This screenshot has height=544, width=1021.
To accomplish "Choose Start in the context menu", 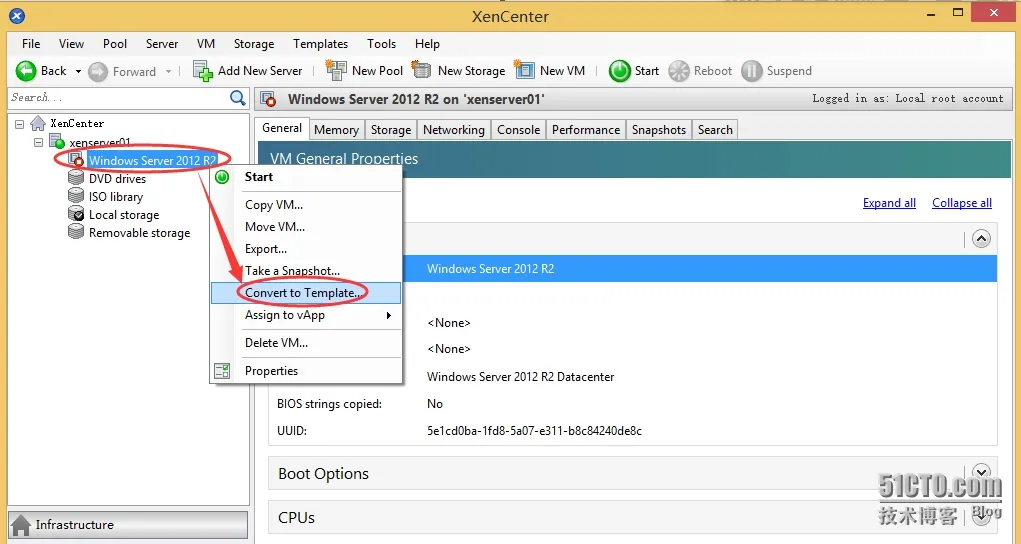I will [305, 177].
